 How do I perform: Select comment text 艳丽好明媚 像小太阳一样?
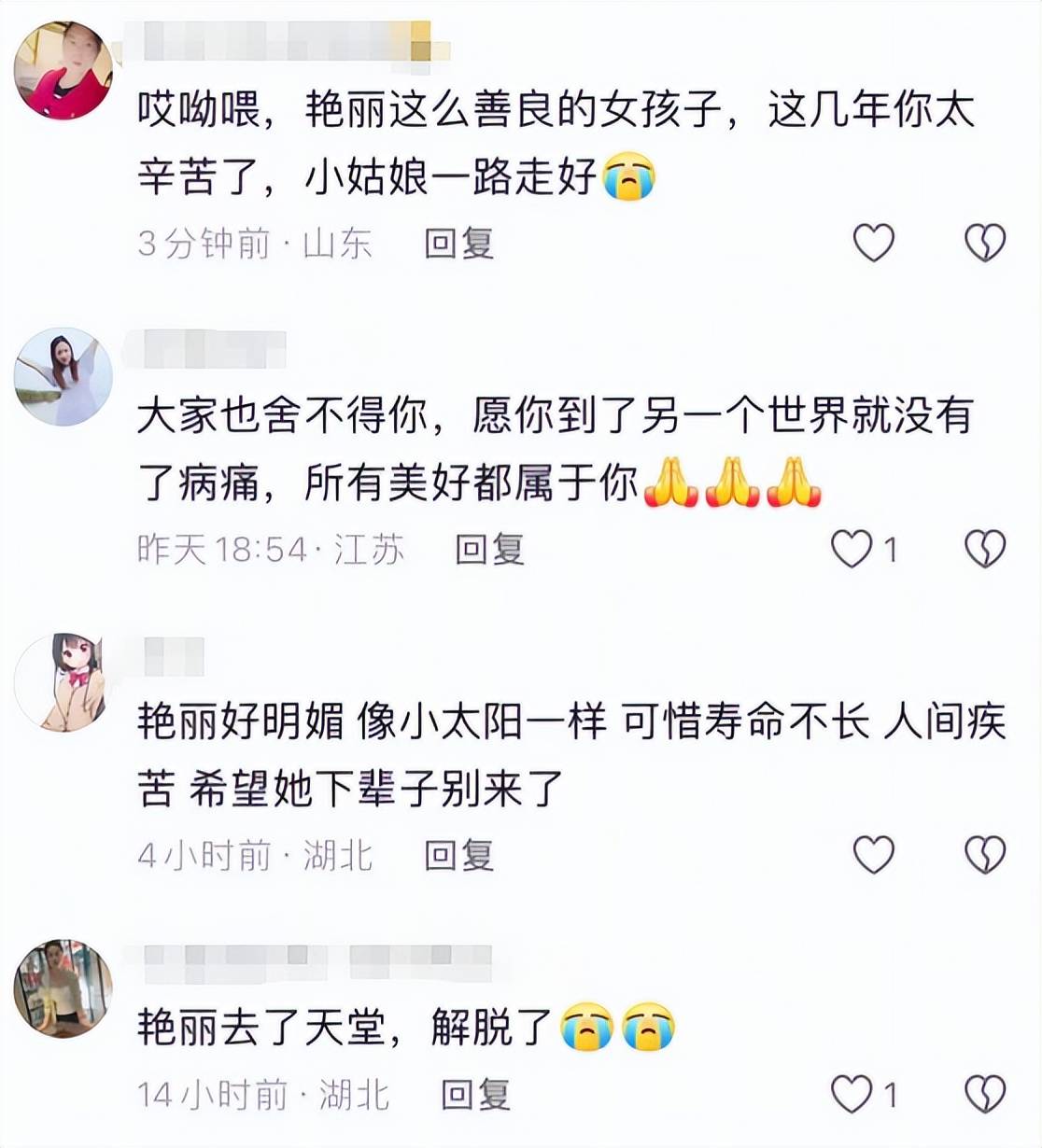pyautogui.click(x=372, y=721)
